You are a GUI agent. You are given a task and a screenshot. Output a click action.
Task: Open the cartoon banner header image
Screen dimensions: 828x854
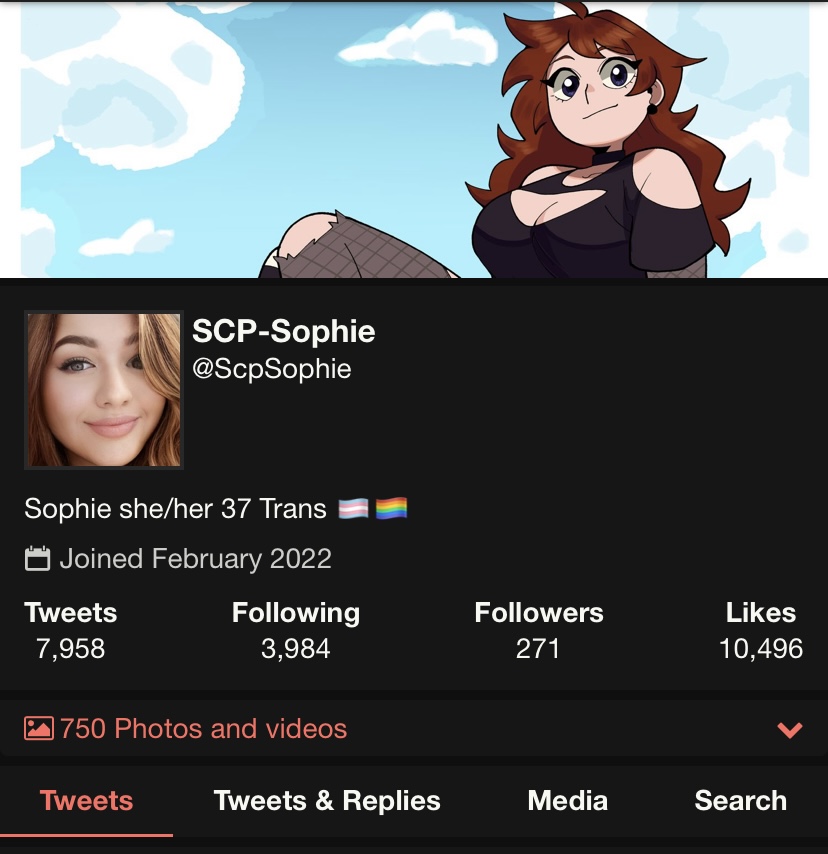tap(415, 139)
